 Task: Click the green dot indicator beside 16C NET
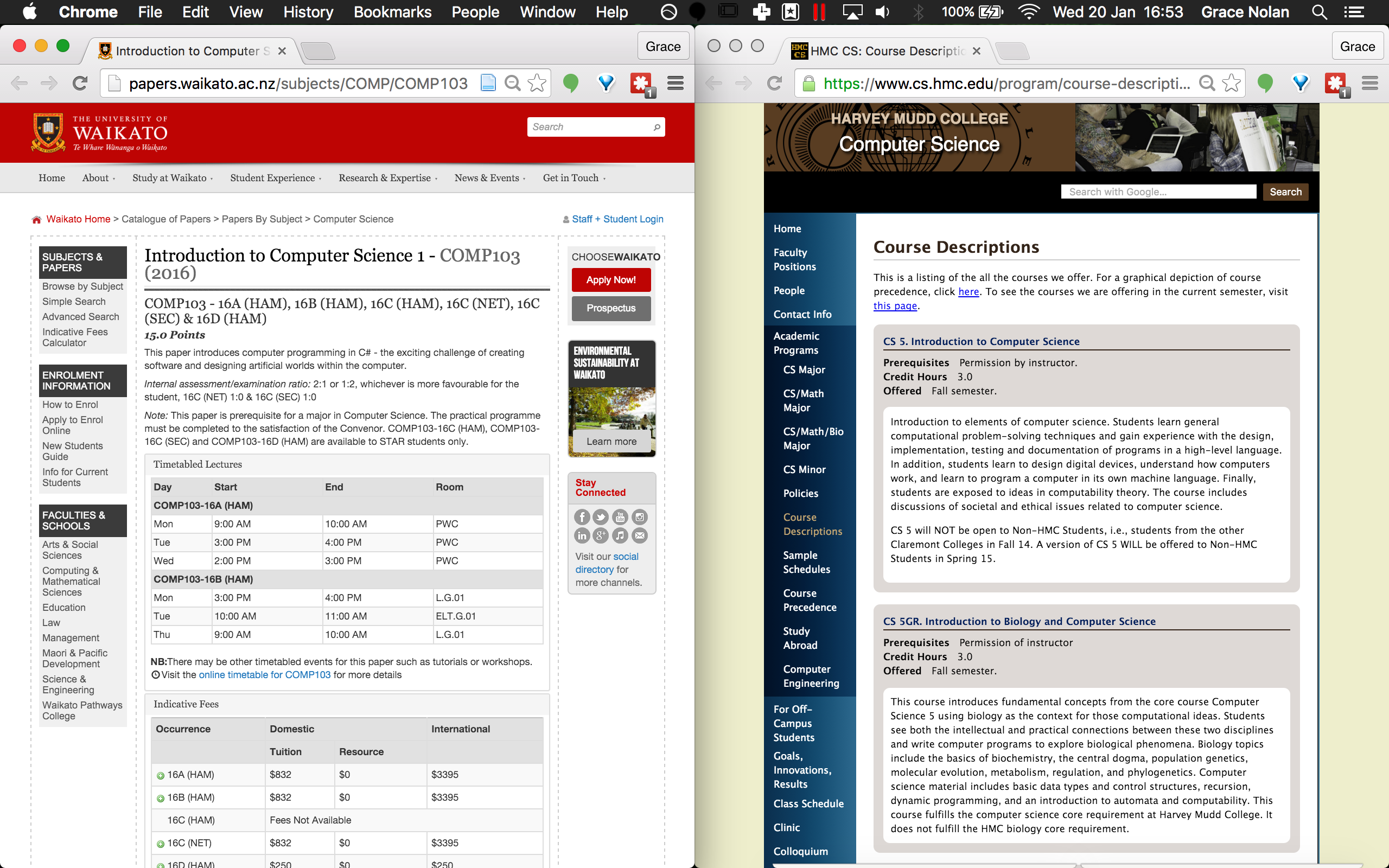tap(161, 843)
